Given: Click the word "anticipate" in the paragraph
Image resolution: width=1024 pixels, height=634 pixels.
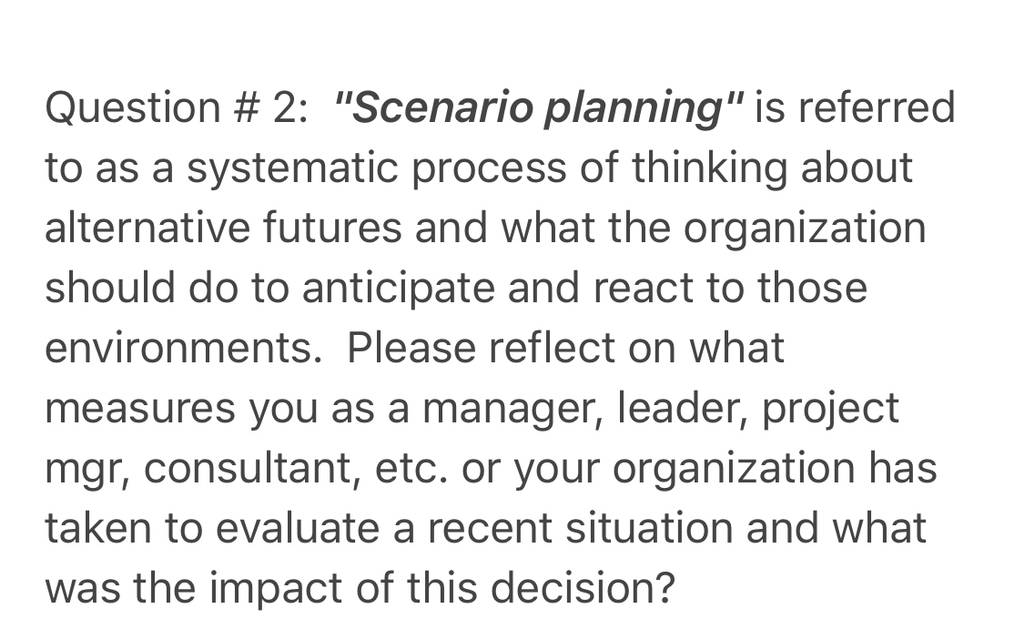Looking at the screenshot, I should coord(398,289).
